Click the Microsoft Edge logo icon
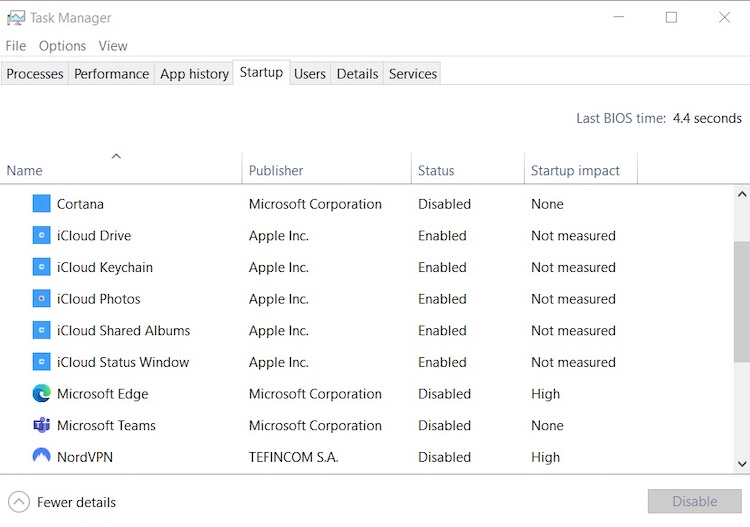The height and width of the screenshot is (527, 750). click(42, 393)
